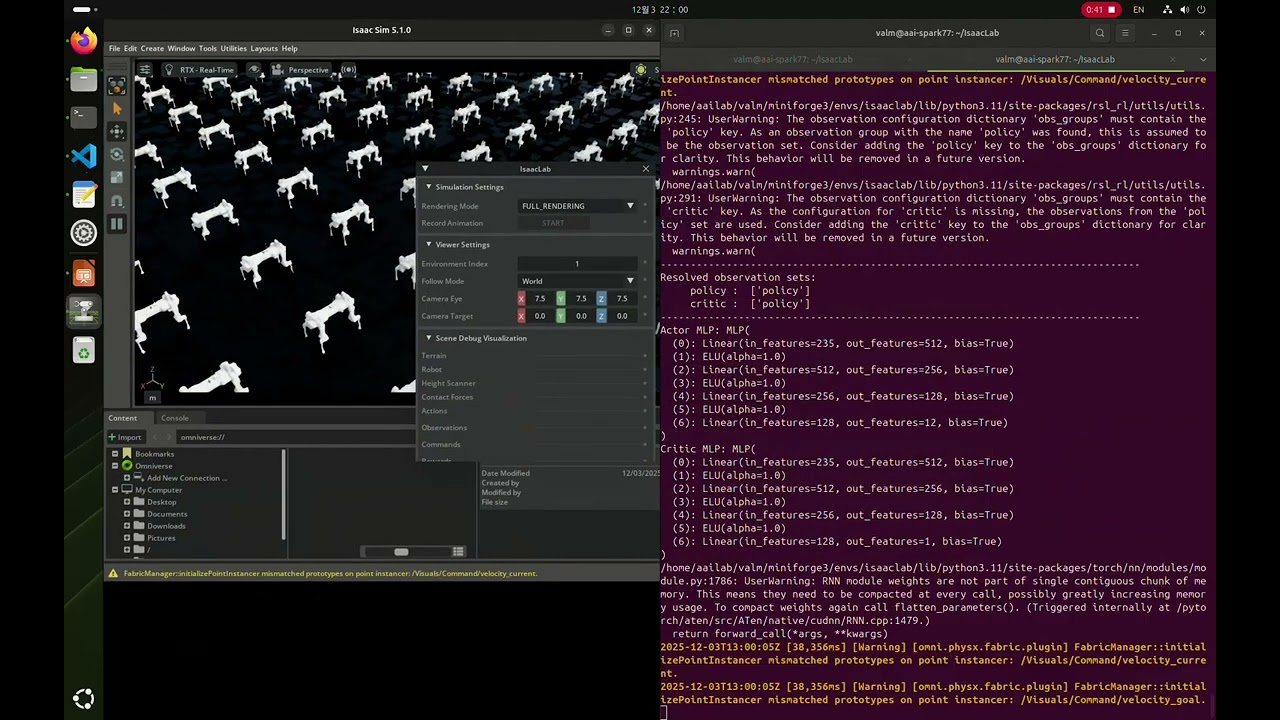Click the Environment Index value field
Viewport: 1280px width, 720px height.
pos(577,264)
